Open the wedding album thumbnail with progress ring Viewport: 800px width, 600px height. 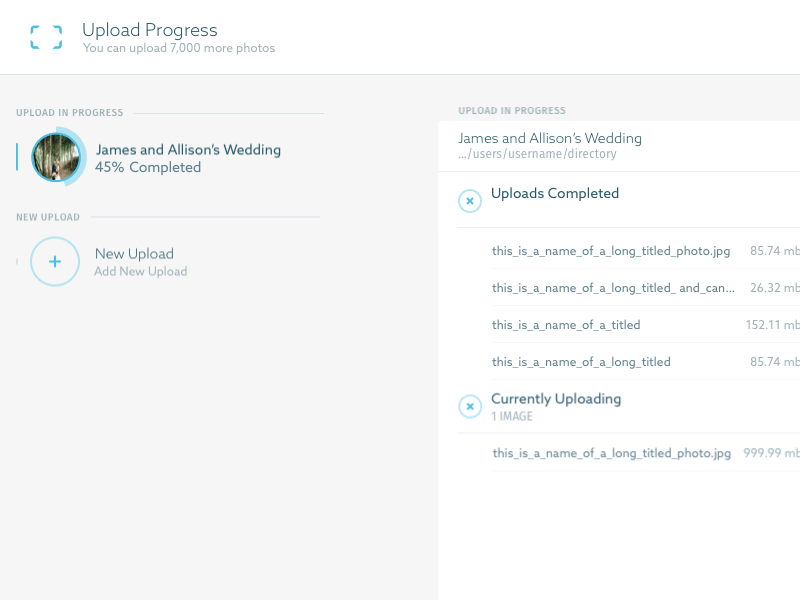pos(55,155)
